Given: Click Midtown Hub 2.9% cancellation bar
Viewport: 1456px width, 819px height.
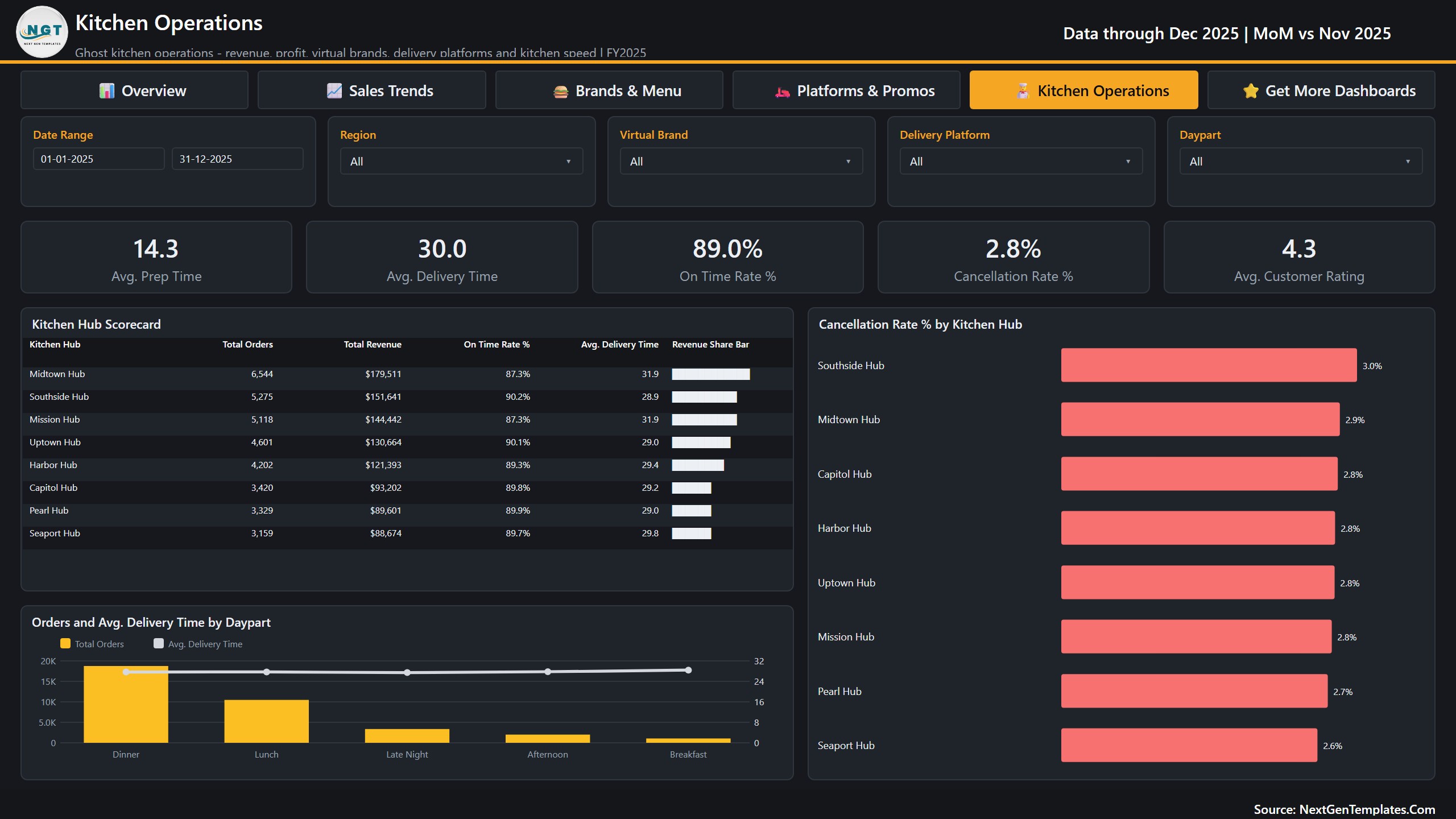Looking at the screenshot, I should (x=1200, y=419).
